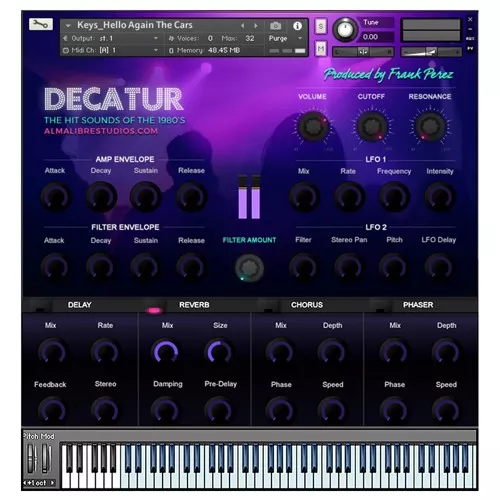Image resolution: width=500 pixels, height=500 pixels.
Task: Toggle the Solo (S) button
Action: (321, 26)
